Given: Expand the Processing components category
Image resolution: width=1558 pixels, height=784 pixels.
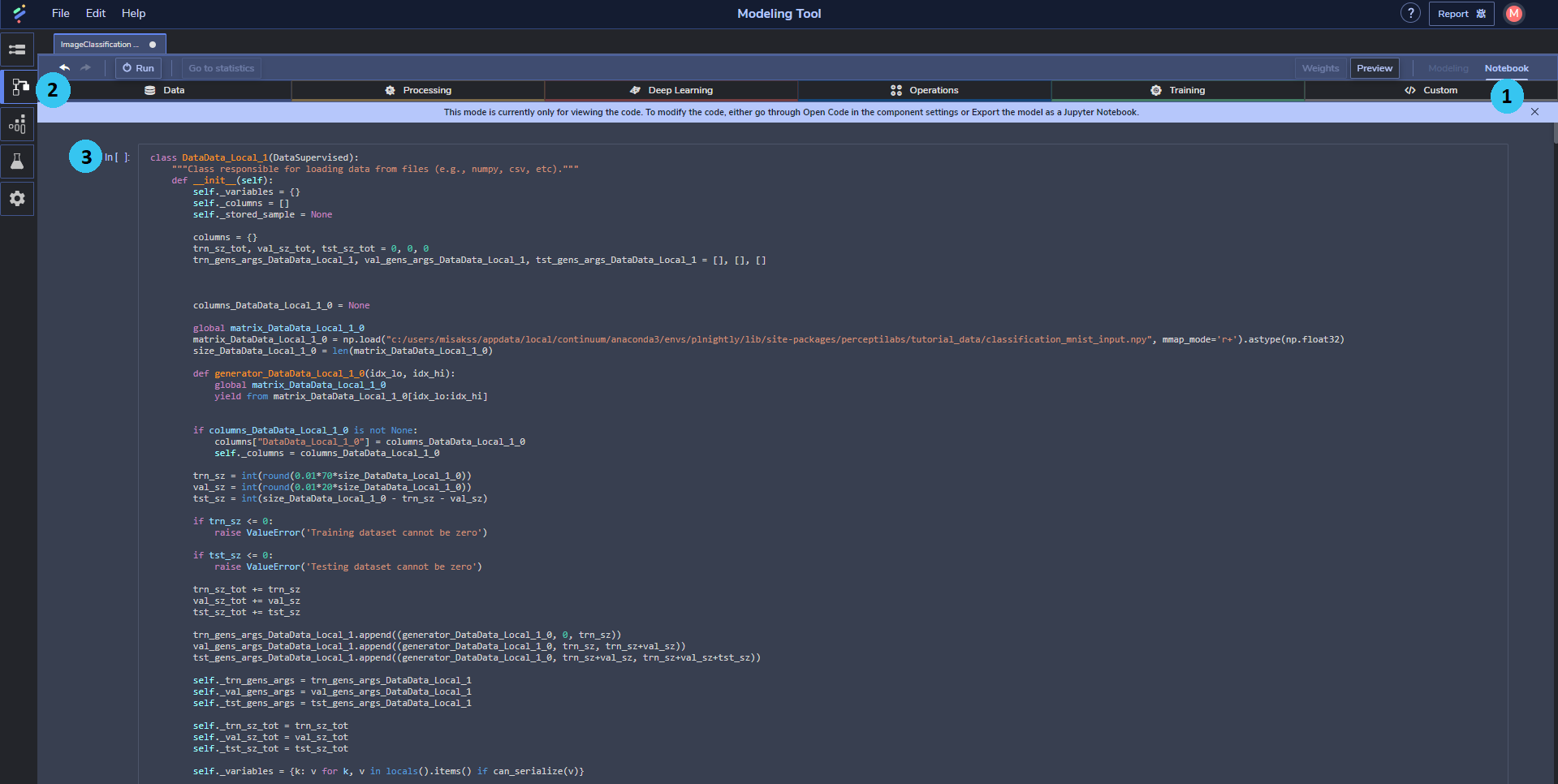Looking at the screenshot, I should point(418,90).
